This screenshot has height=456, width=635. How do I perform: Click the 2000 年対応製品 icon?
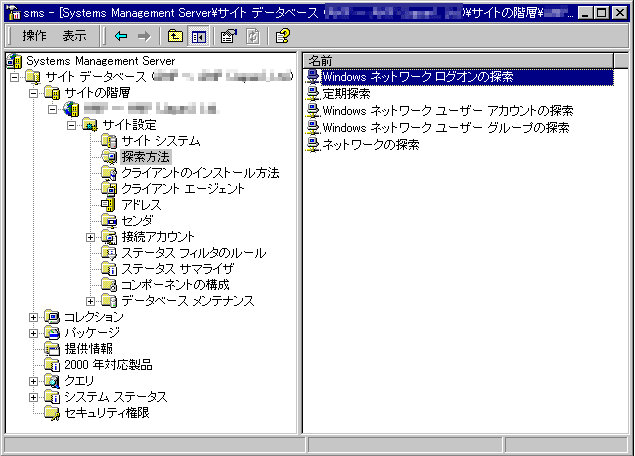pyautogui.click(x=52, y=365)
